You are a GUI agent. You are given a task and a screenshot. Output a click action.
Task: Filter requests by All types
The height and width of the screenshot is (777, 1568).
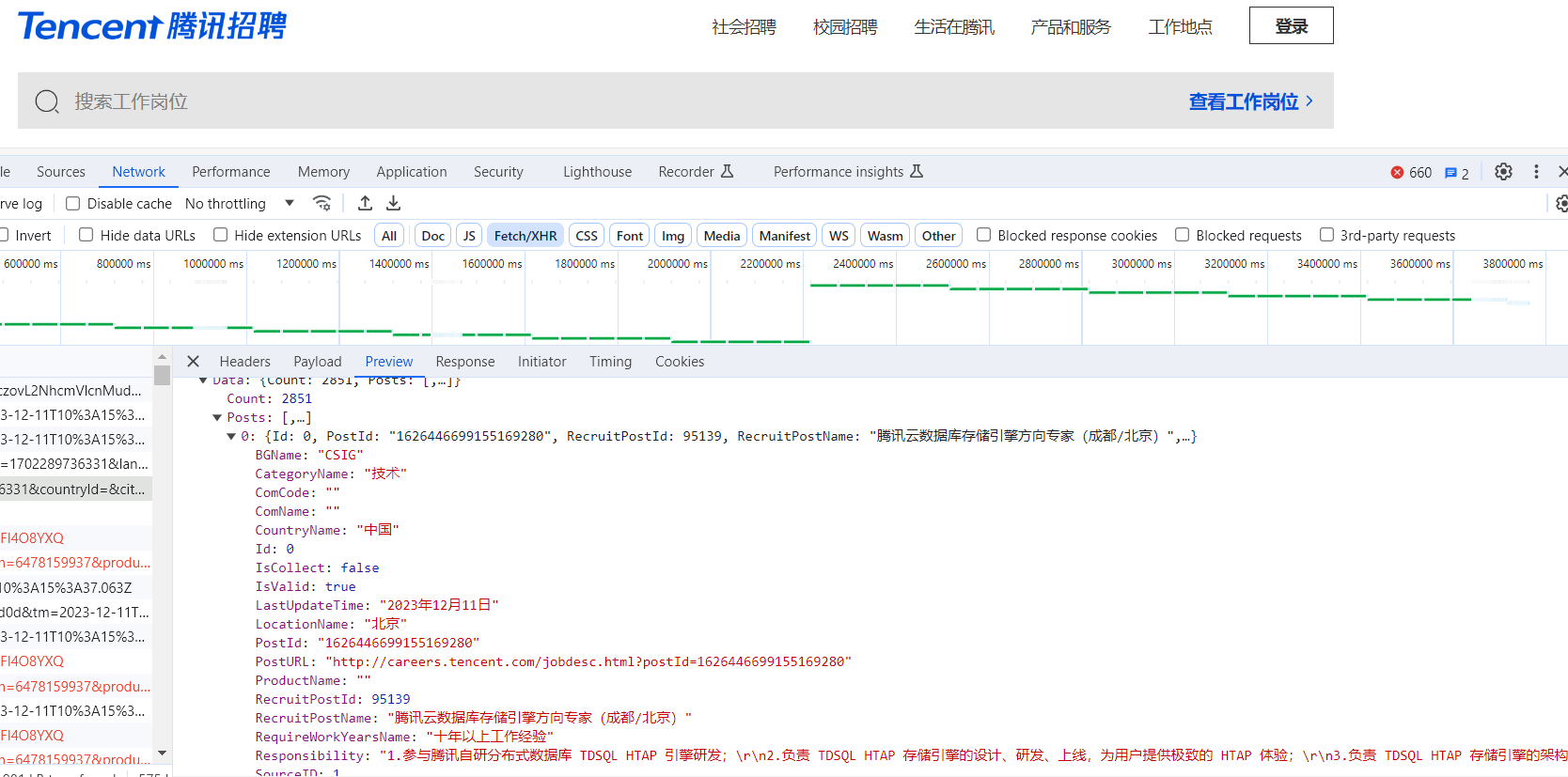[389, 236]
